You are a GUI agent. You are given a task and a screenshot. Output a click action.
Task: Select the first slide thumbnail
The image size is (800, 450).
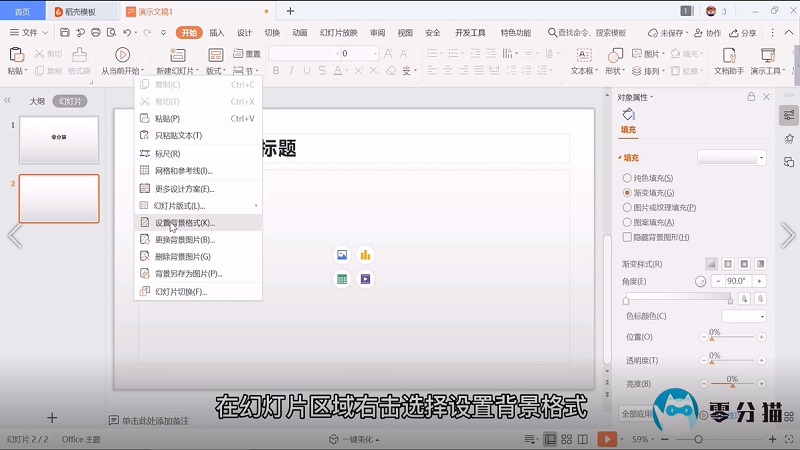tap(59, 140)
